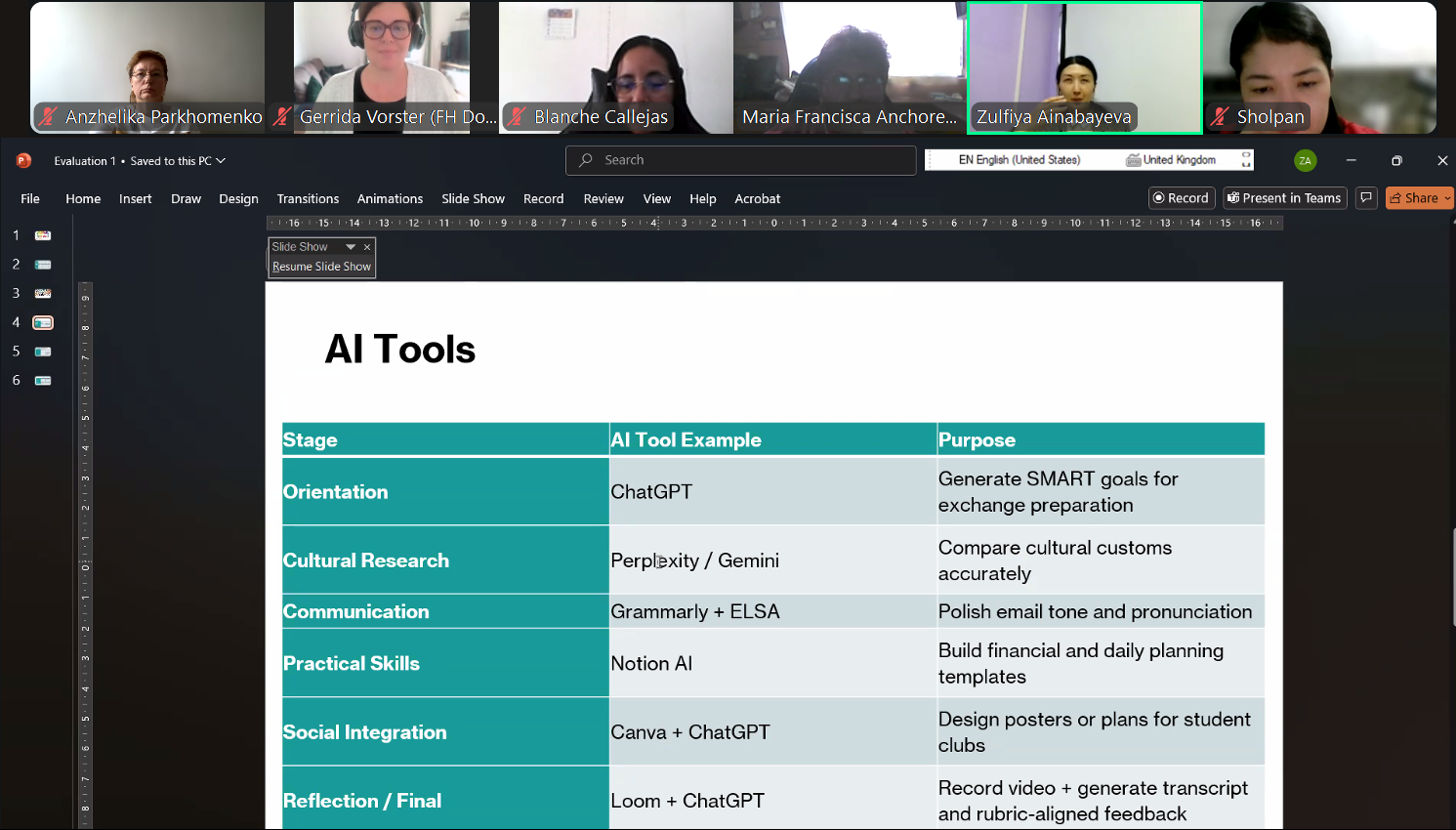Viewport: 1456px width, 830px height.
Task: Click the PowerPoint app logo icon
Action: pyautogui.click(x=23, y=160)
